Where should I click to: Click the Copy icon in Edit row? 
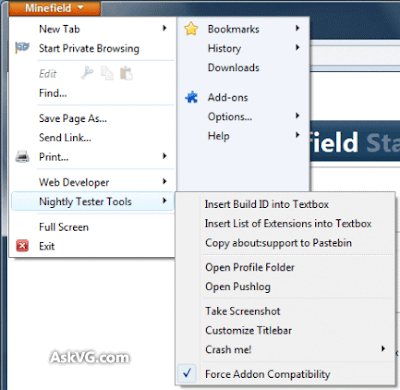point(107,73)
